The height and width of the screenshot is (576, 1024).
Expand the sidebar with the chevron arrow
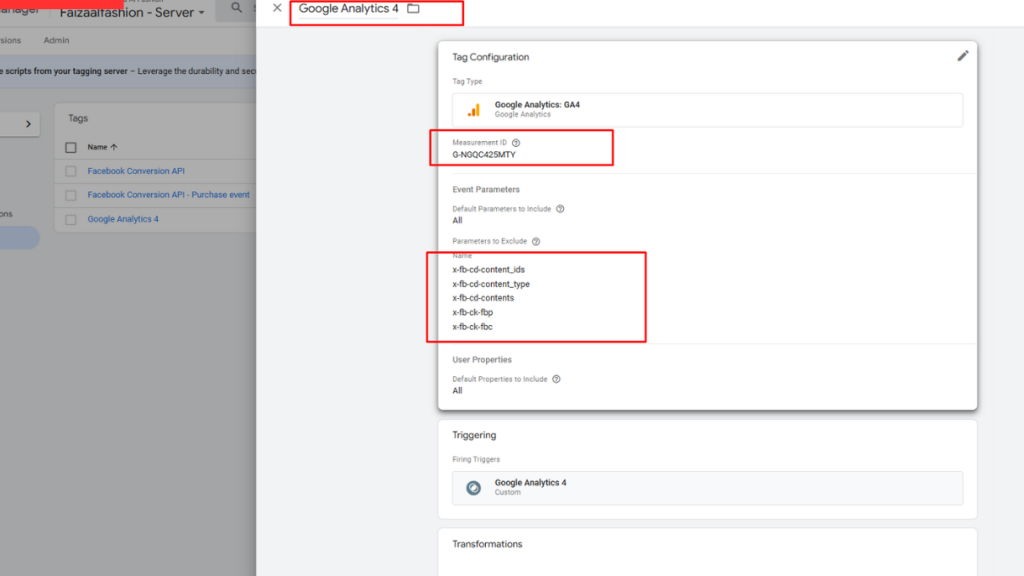[28, 124]
